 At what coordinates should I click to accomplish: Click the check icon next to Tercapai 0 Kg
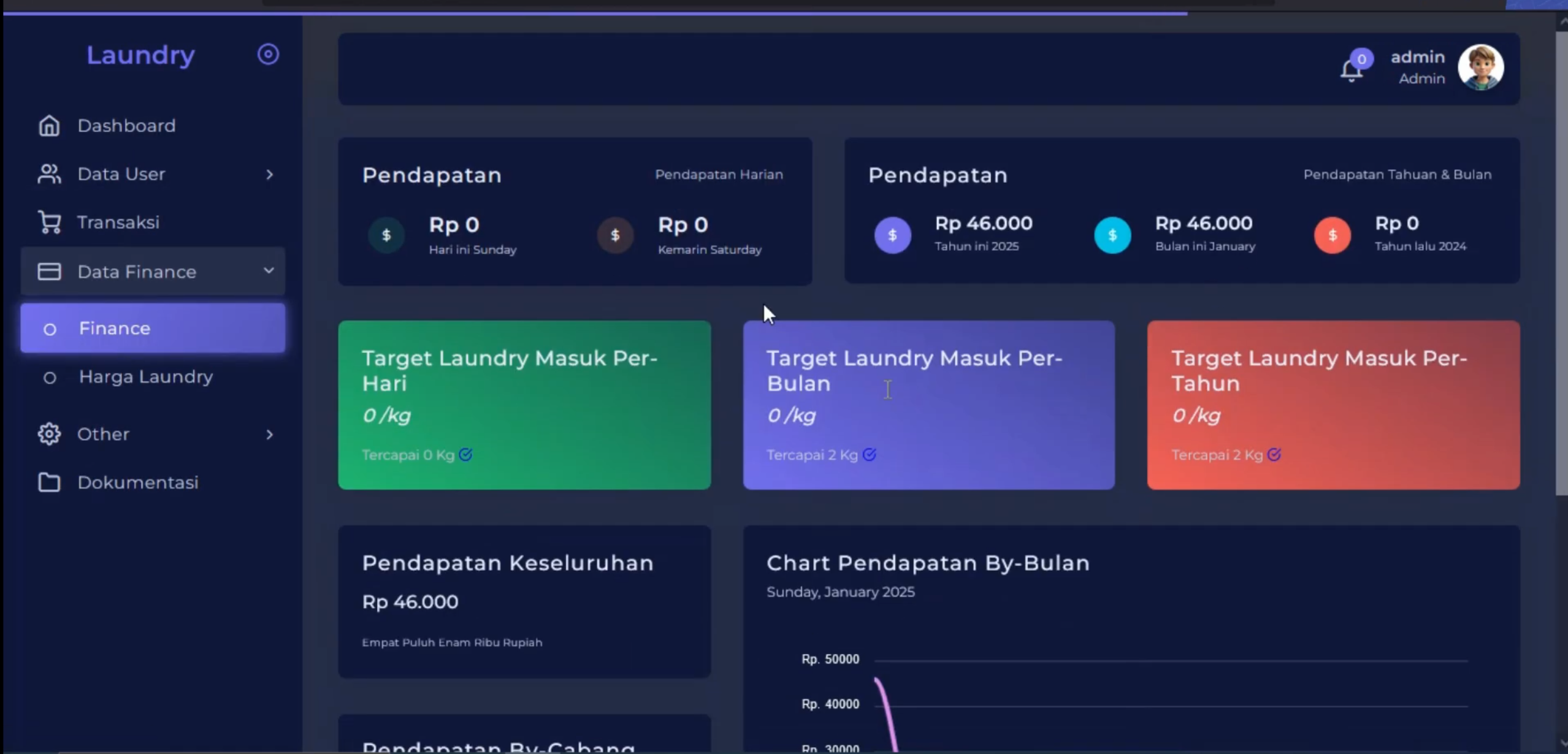click(x=465, y=455)
